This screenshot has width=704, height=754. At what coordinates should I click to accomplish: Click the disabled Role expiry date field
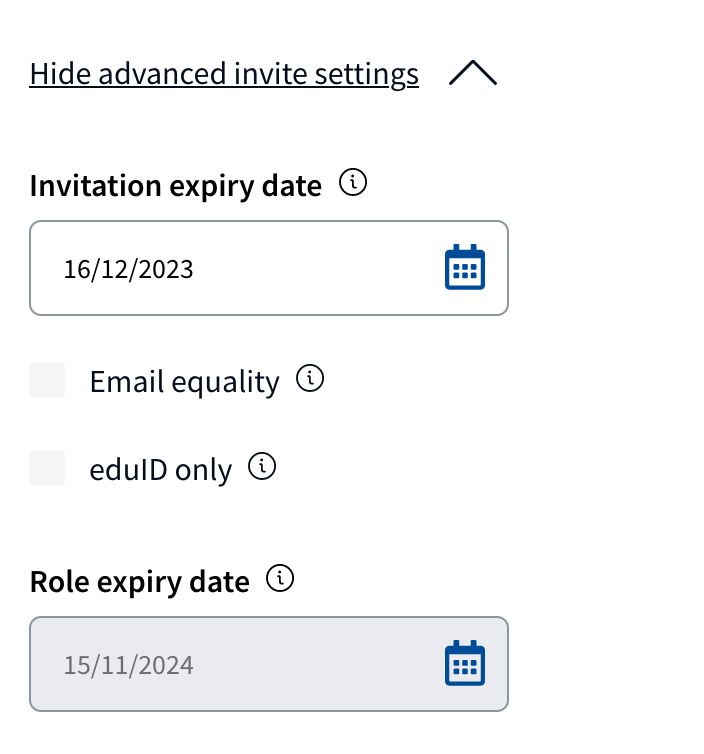[x=269, y=664]
